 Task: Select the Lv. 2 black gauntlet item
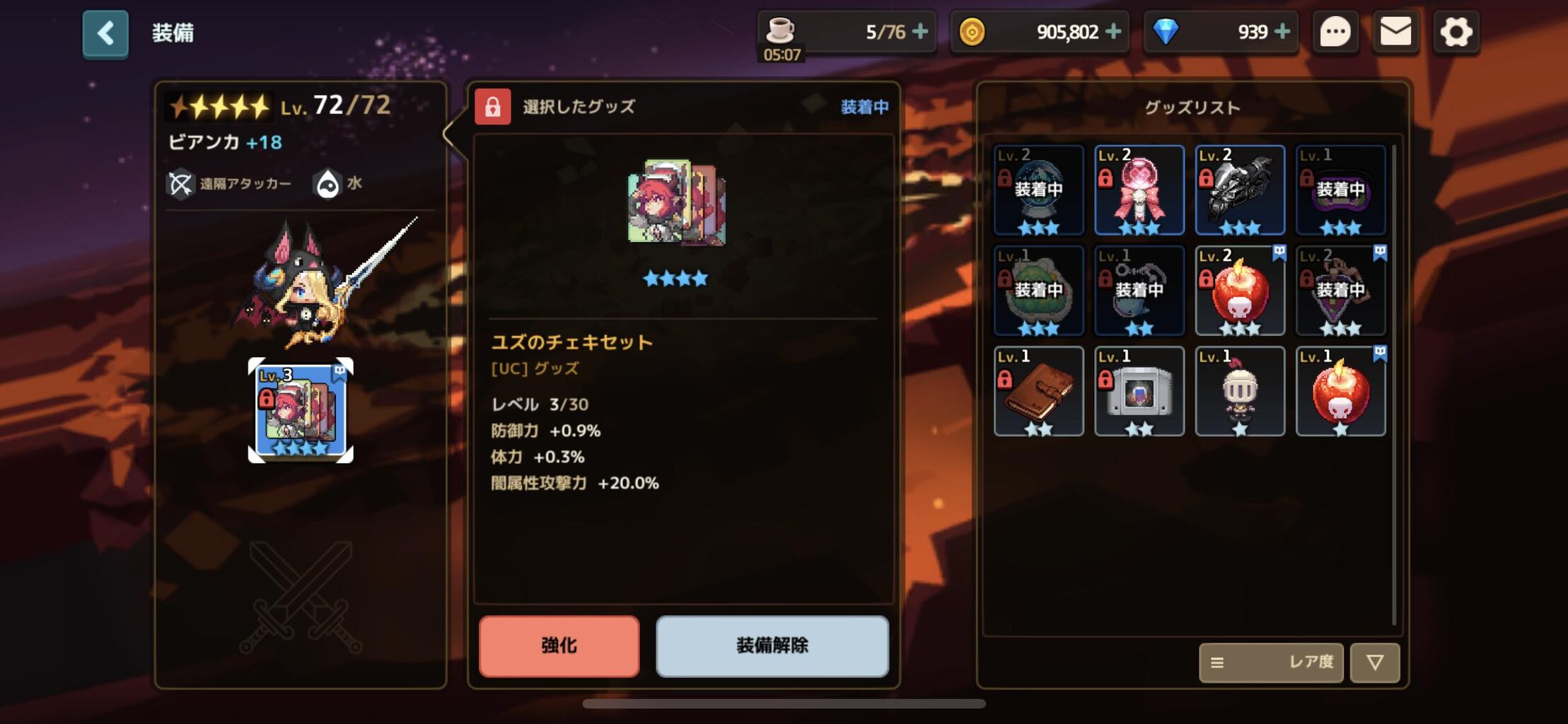[1240, 190]
